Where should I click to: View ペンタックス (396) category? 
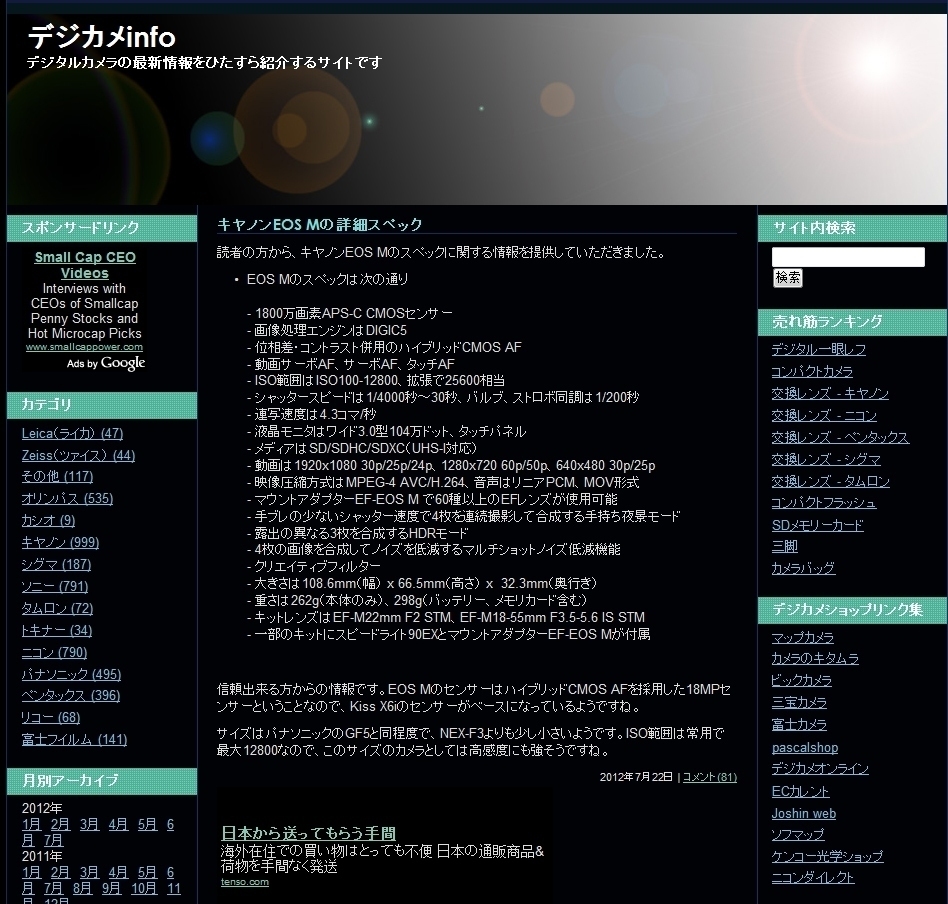(71, 695)
